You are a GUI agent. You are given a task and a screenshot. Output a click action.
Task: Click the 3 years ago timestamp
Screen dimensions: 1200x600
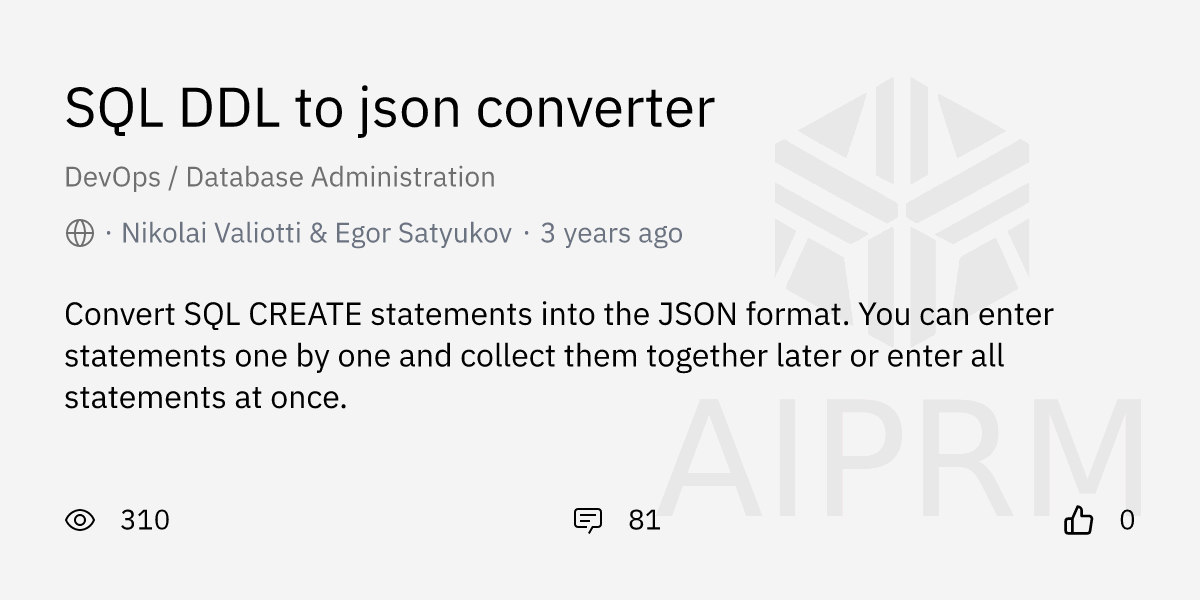point(611,234)
